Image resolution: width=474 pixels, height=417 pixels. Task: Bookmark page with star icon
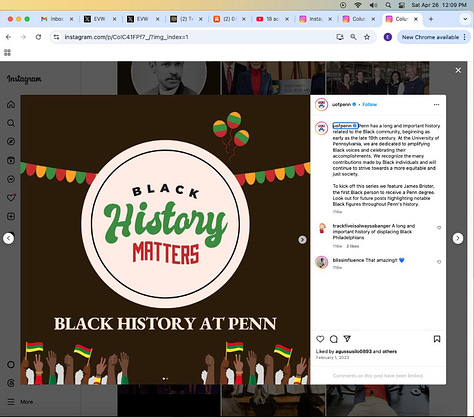pos(367,37)
